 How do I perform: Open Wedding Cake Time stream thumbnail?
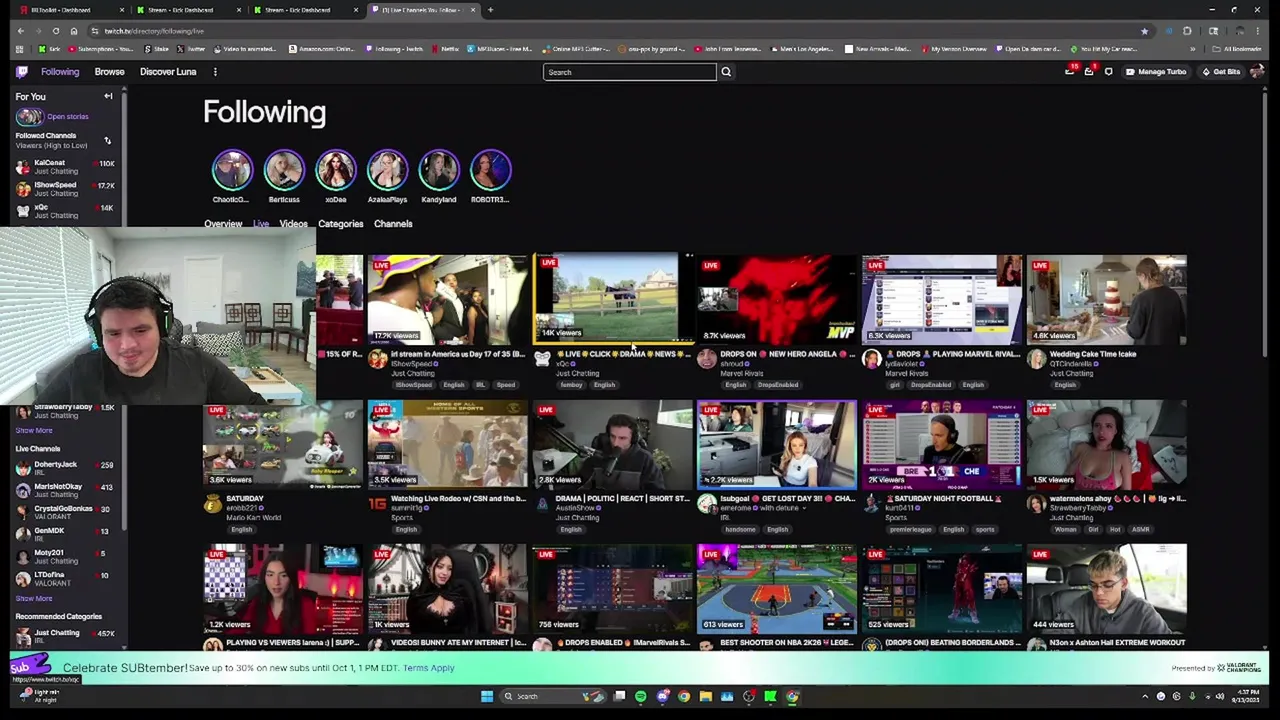(x=1106, y=300)
